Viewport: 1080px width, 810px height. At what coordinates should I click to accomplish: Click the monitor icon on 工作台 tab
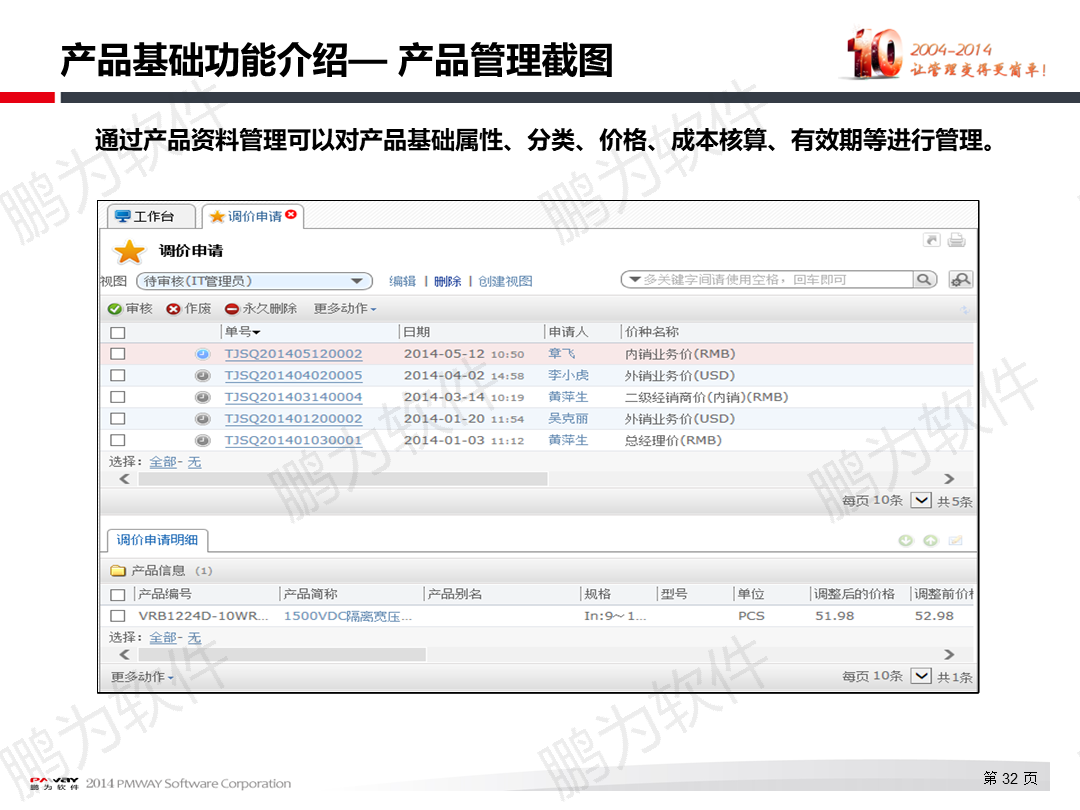[x=123, y=216]
